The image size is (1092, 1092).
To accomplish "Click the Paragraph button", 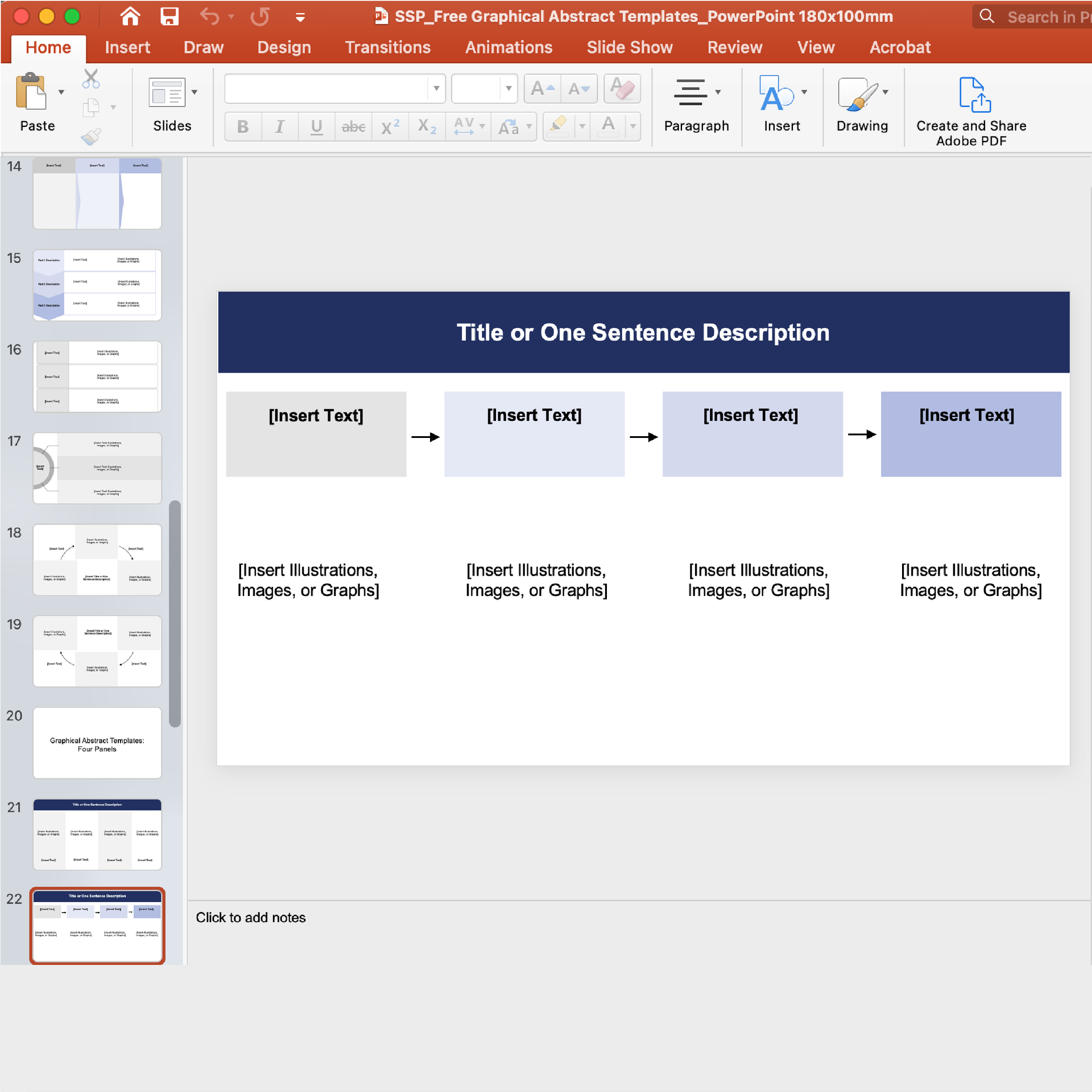I will pos(696,105).
